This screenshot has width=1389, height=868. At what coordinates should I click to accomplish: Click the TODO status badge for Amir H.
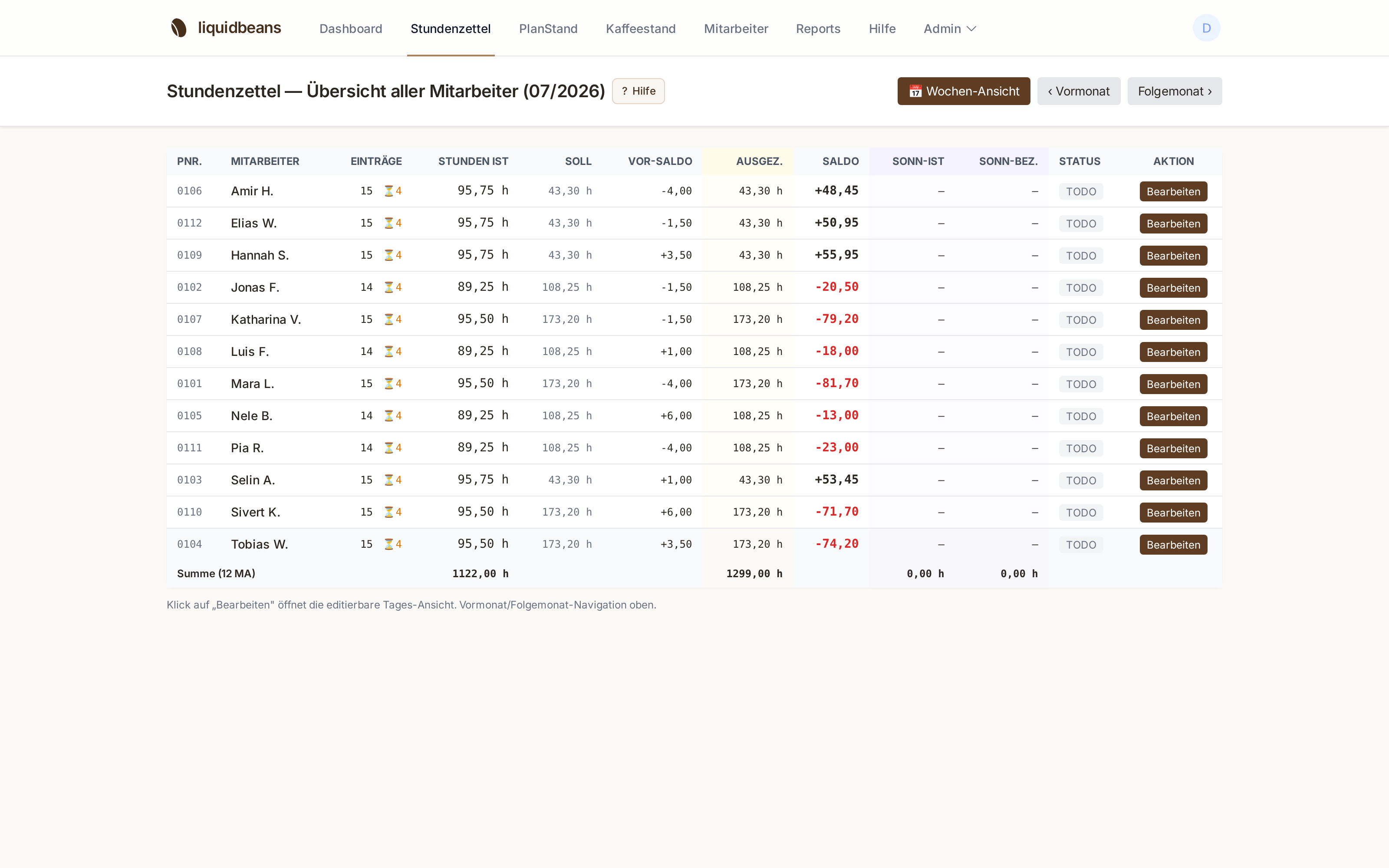click(1081, 192)
